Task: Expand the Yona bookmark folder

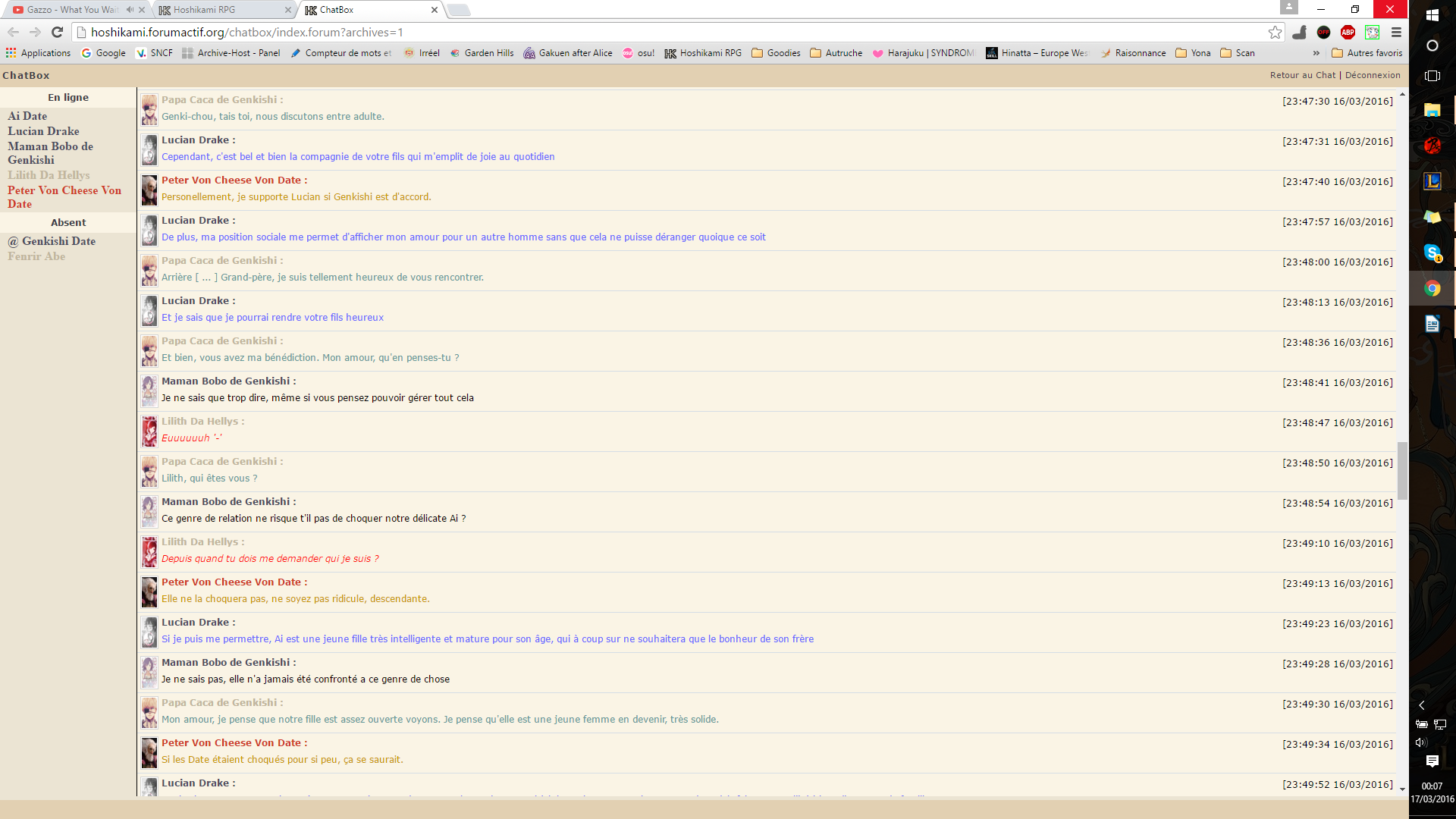Action: (1193, 53)
